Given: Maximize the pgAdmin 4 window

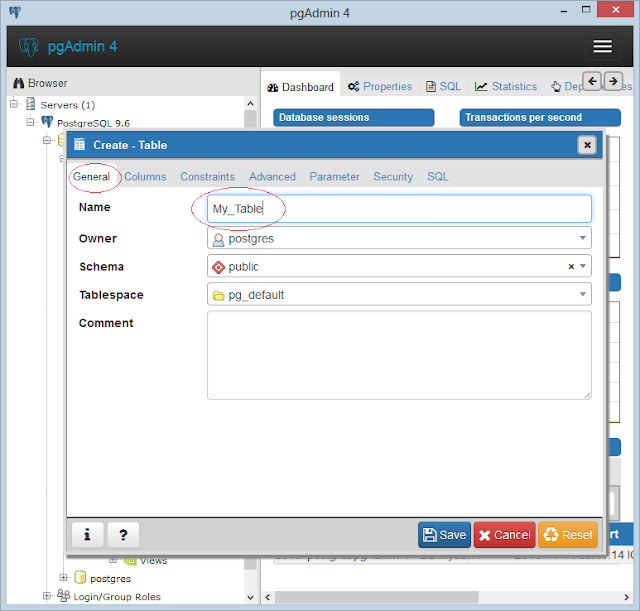Looking at the screenshot, I should click(x=586, y=9).
